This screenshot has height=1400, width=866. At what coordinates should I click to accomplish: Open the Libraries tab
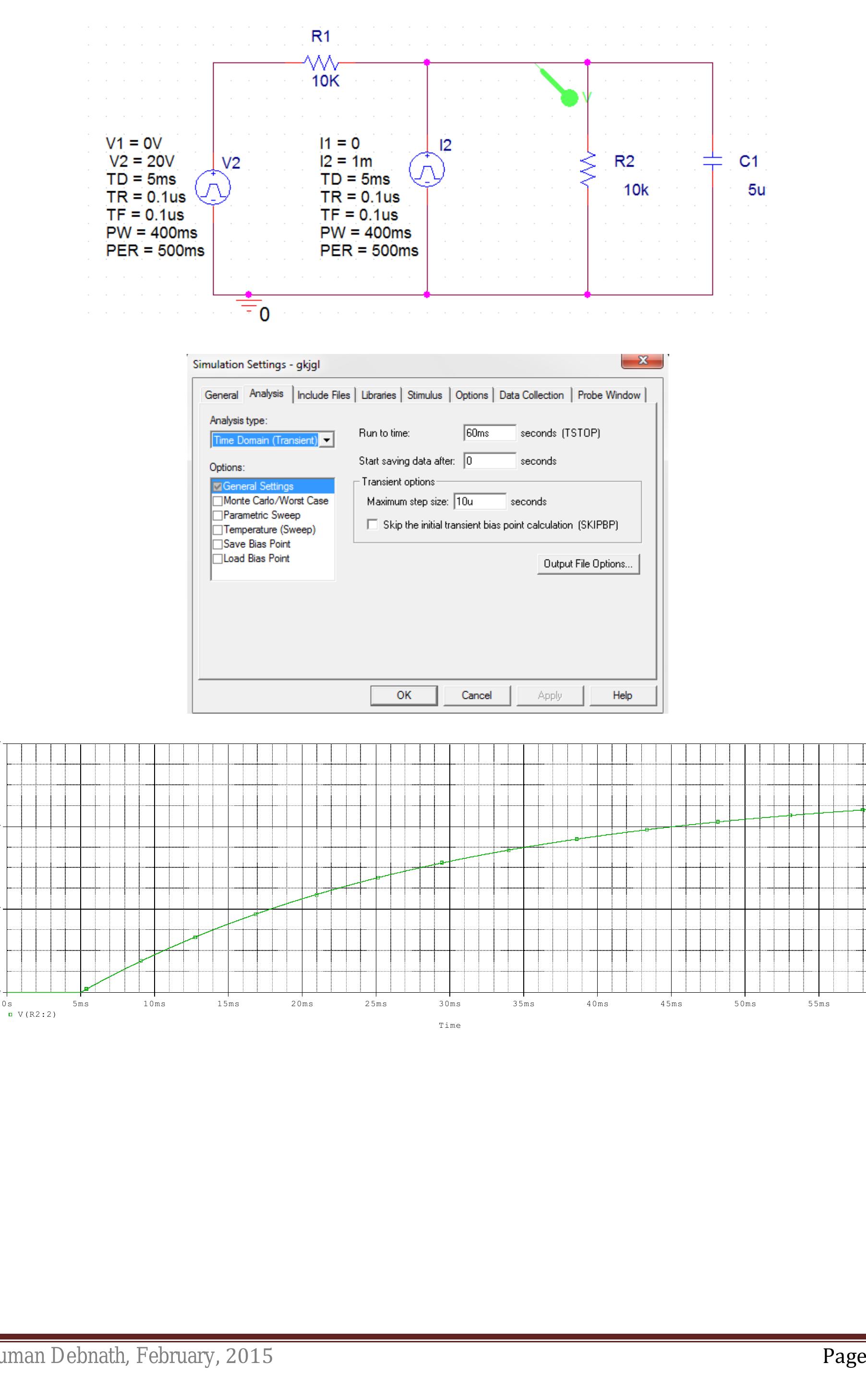pos(379,395)
